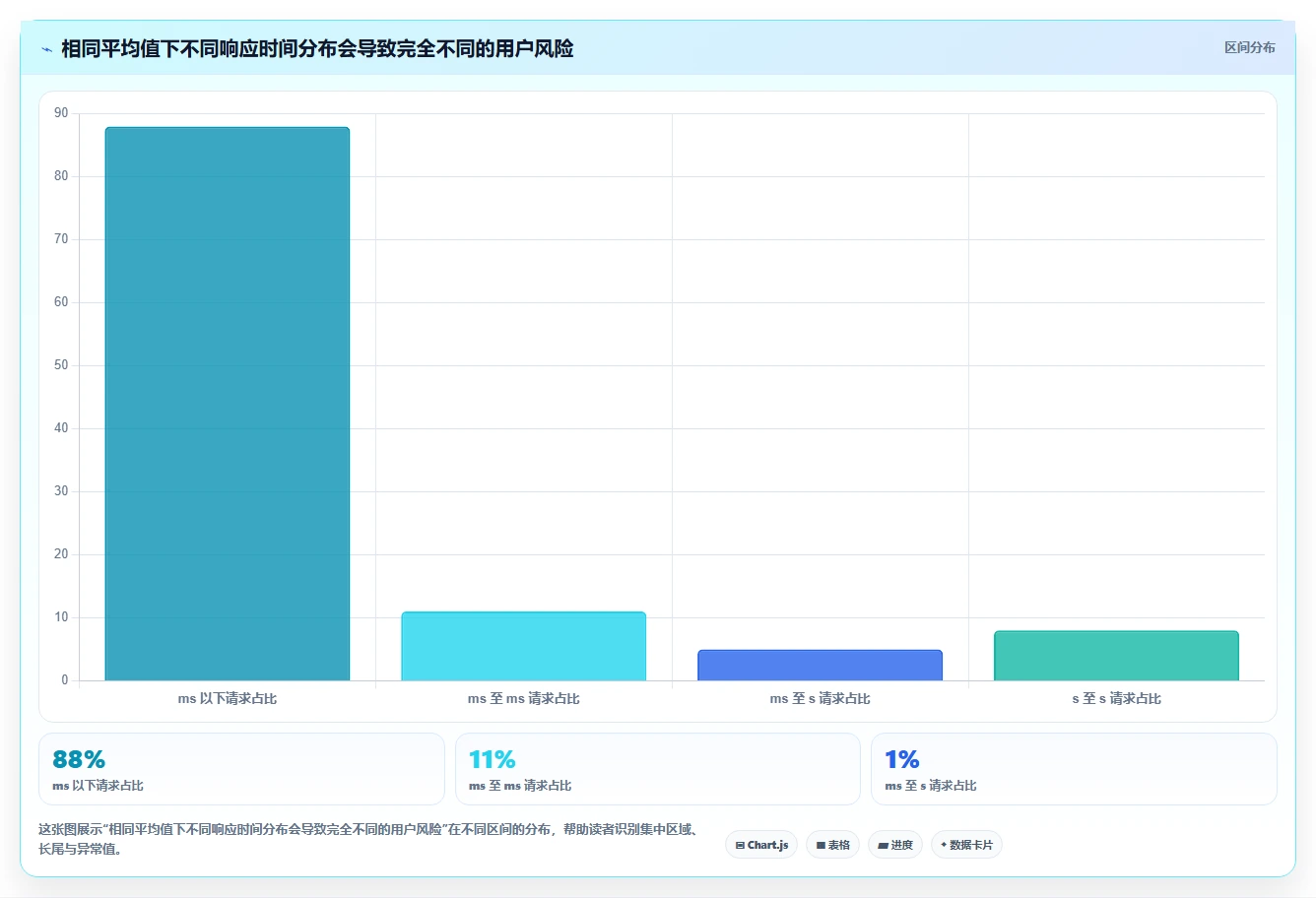Click the Chart.js chip
Viewport: 1316px width, 898px height.
(761, 845)
